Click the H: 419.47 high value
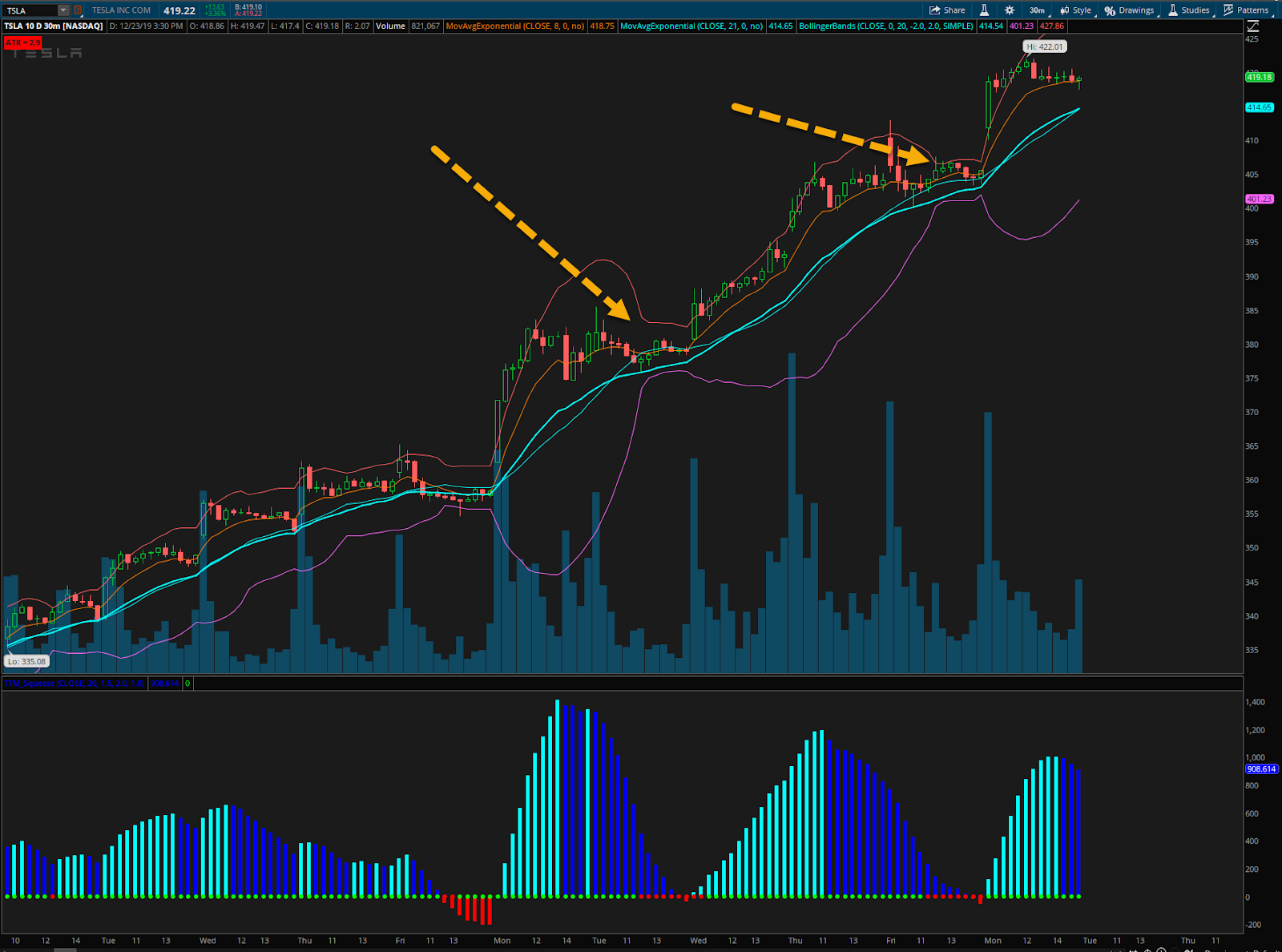1282x952 pixels. tap(248, 26)
